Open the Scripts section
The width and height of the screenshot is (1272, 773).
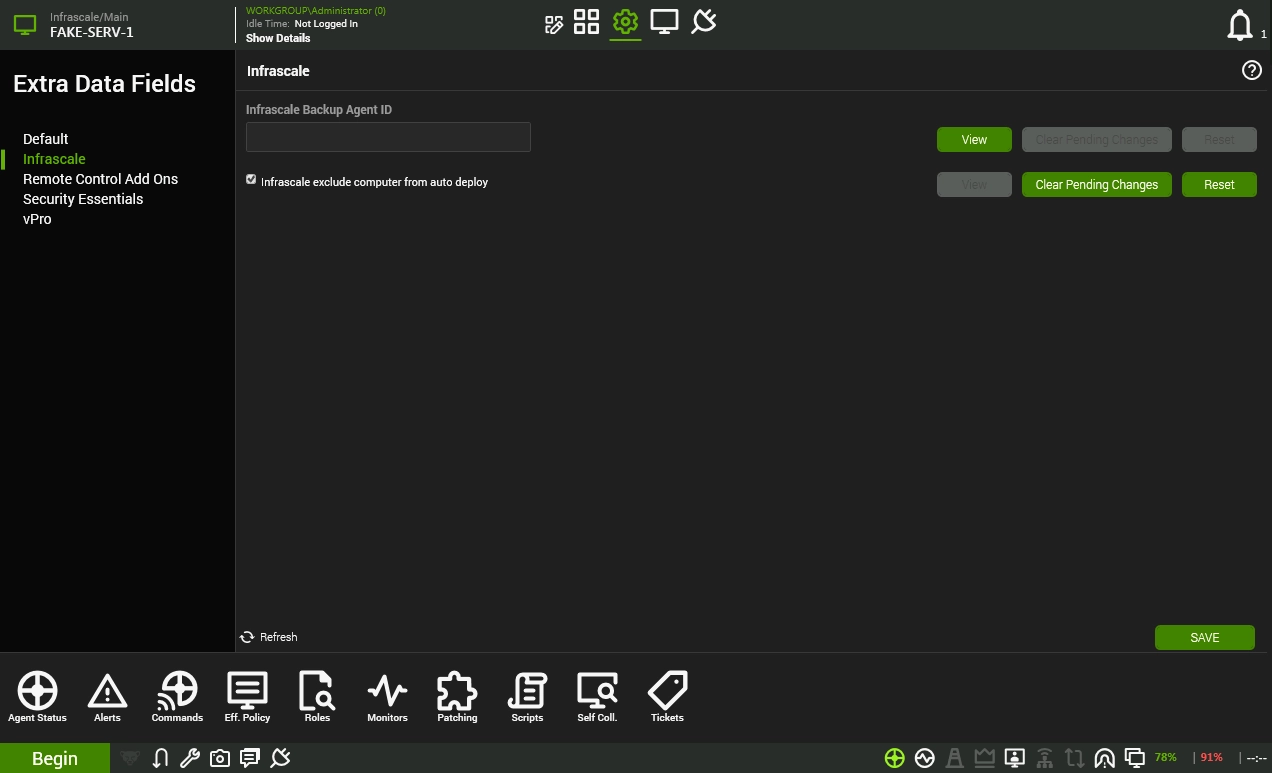[x=527, y=697]
